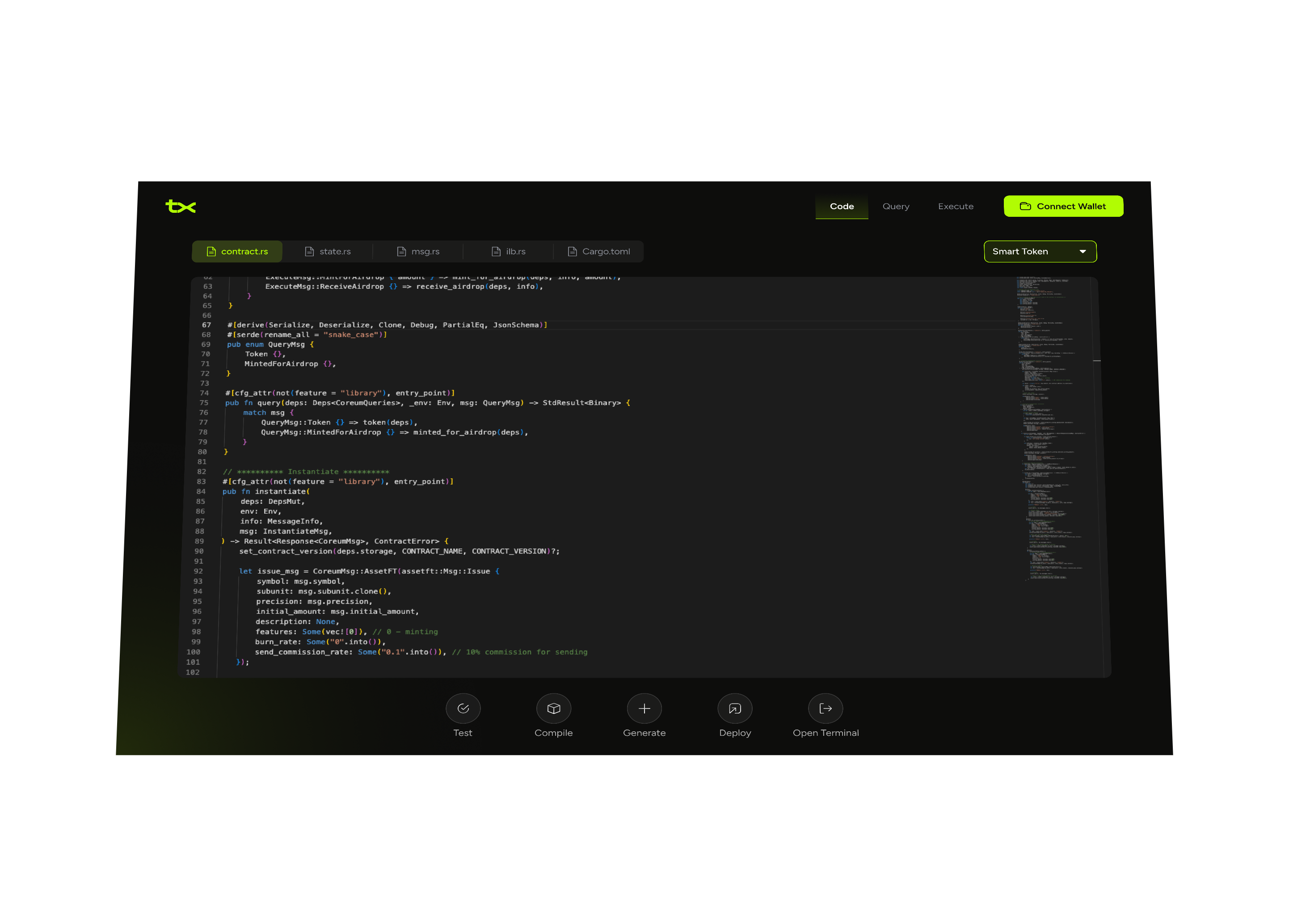Switch to the Query view
This screenshot has height=924, width=1289.
896,206
